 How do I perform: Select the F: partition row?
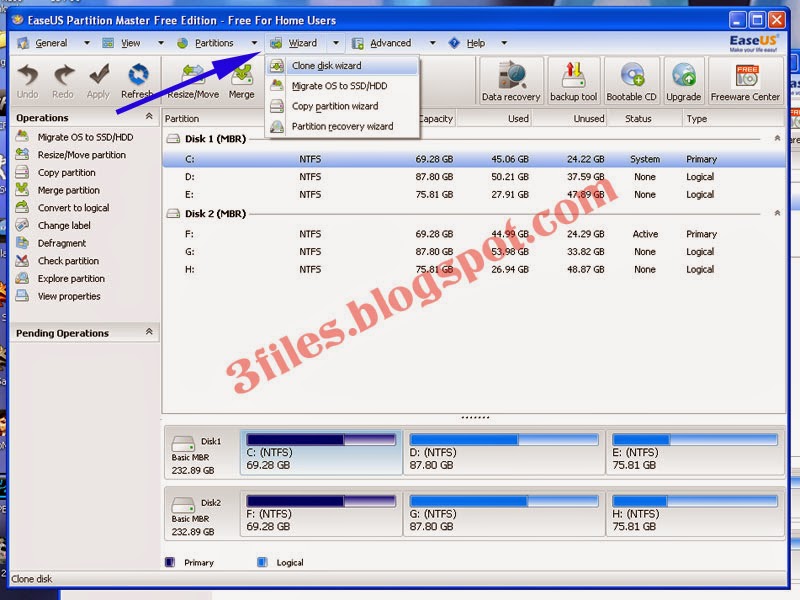click(474, 234)
